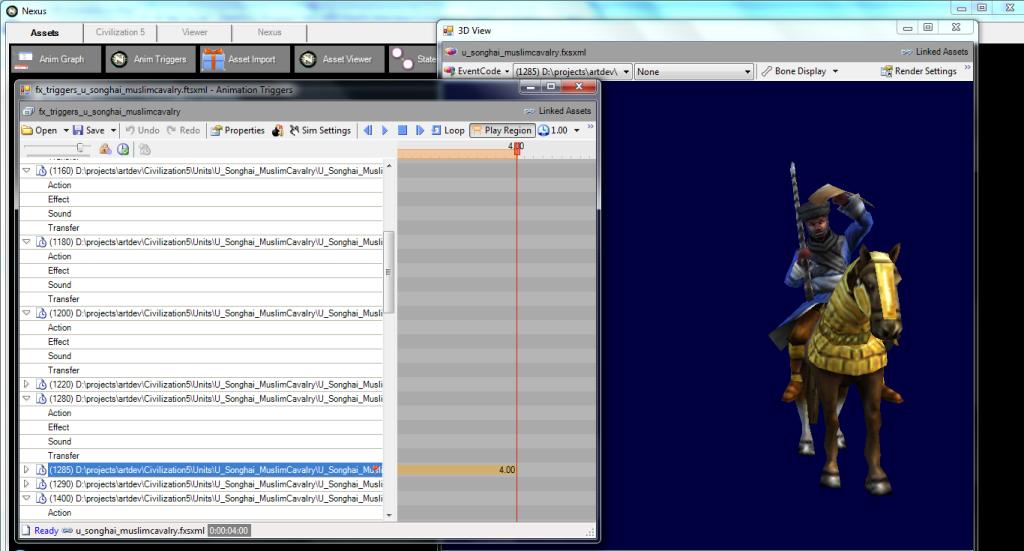This screenshot has width=1024, height=551.
Task: Collapse the (1160) event node
Action: tap(27, 170)
